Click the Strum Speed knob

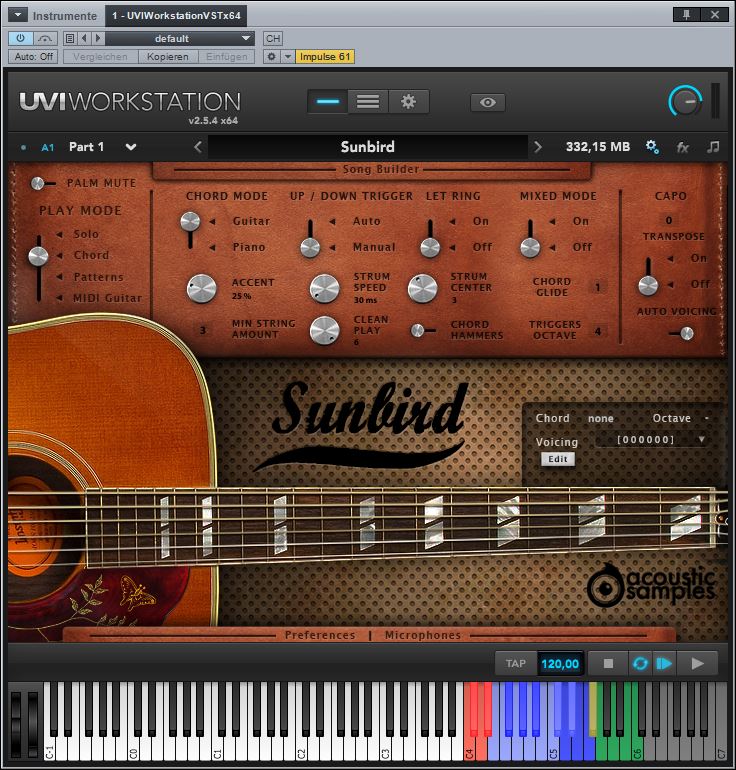tap(324, 289)
